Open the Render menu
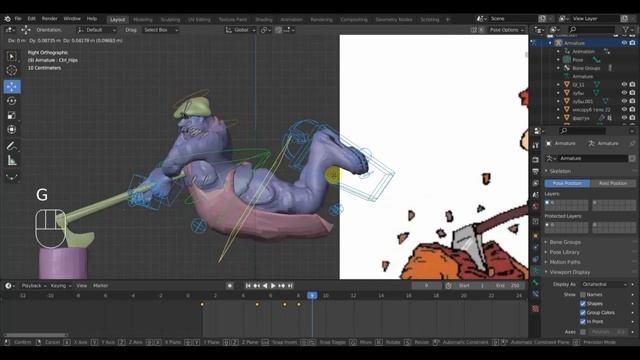This screenshot has width=640, height=360. coord(49,19)
